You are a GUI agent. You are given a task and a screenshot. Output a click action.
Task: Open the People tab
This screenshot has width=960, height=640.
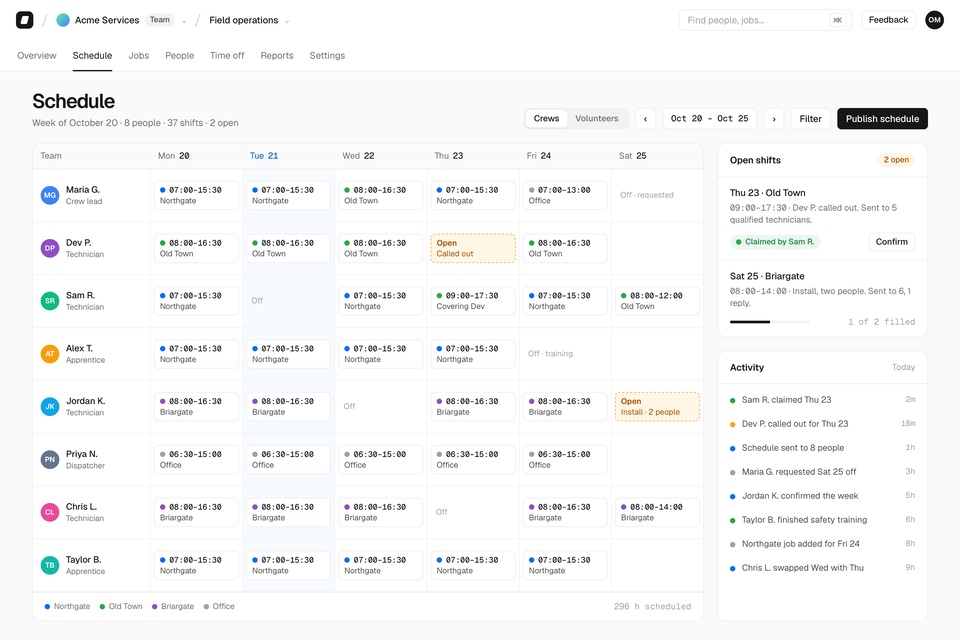tap(179, 56)
